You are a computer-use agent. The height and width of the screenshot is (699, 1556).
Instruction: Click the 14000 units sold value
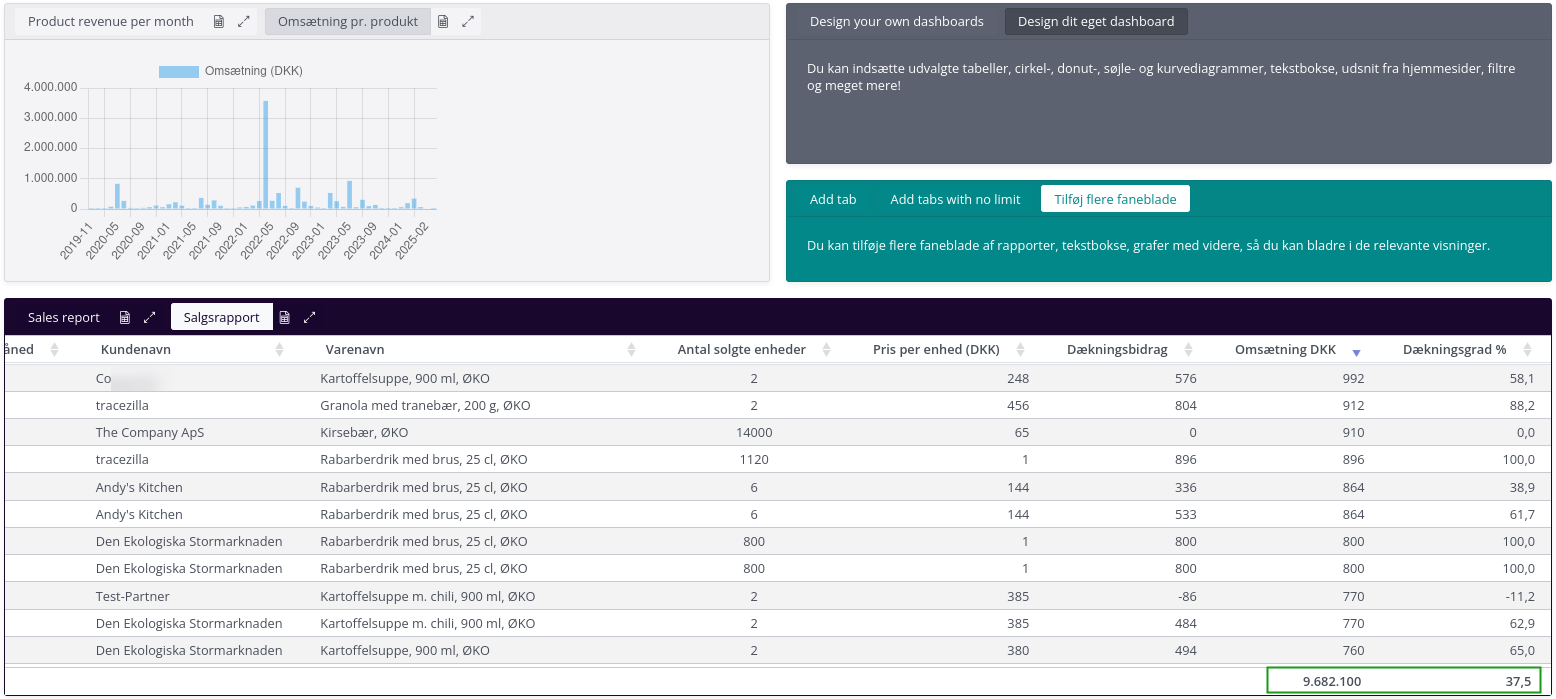[x=754, y=432]
